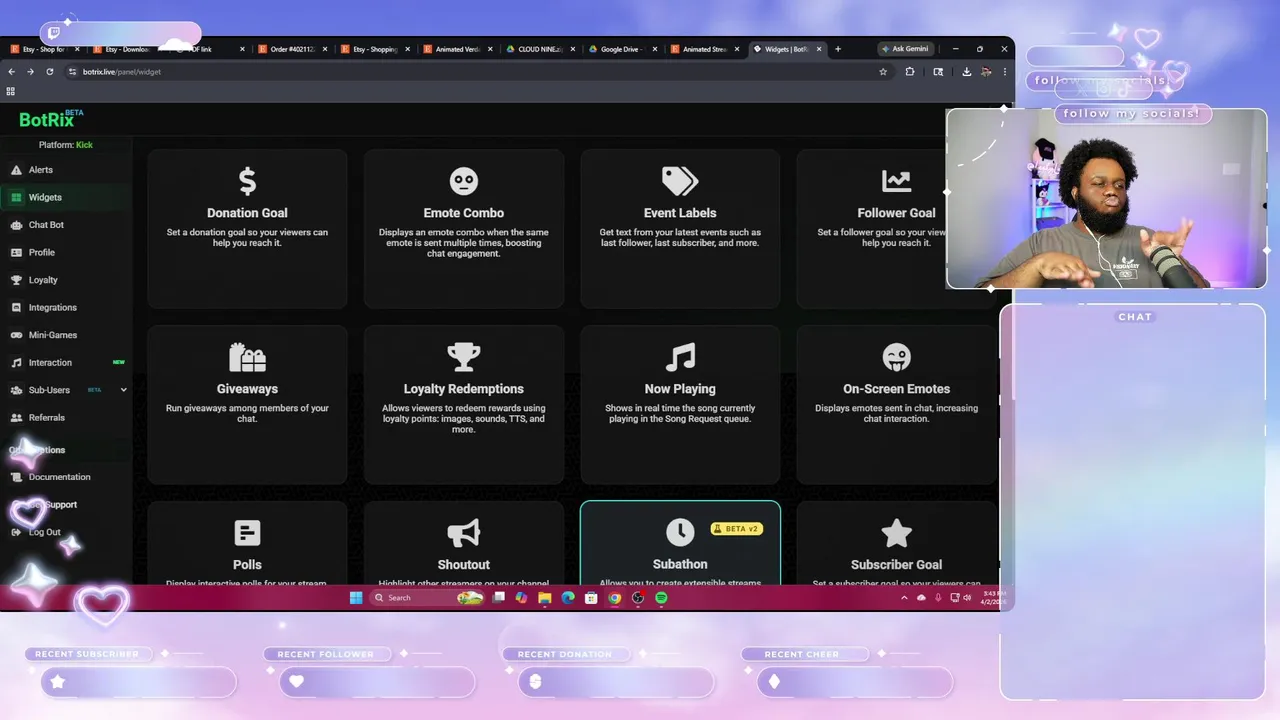Open the browser downloads icon

coord(966,72)
